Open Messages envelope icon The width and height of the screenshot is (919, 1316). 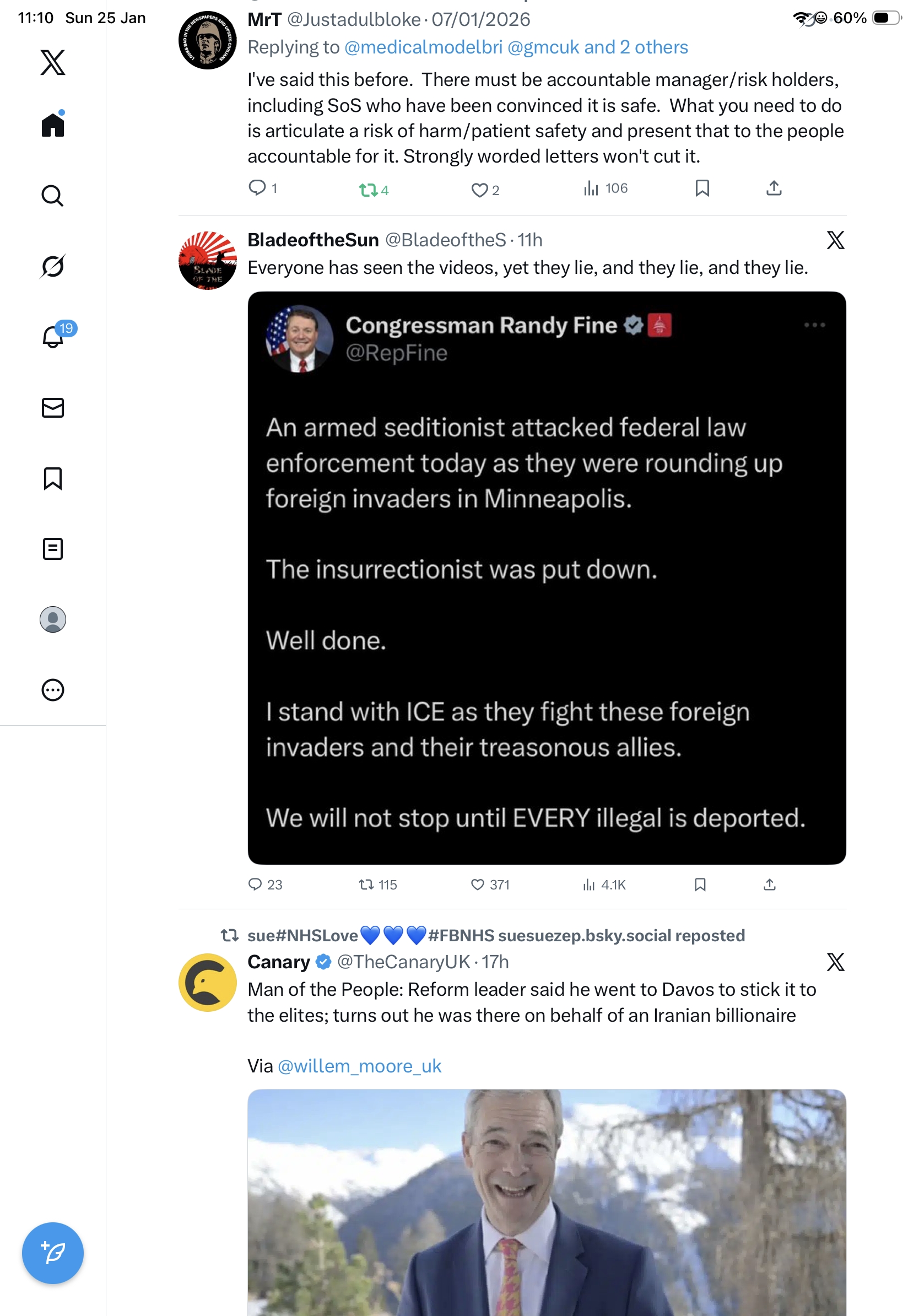click(53, 408)
